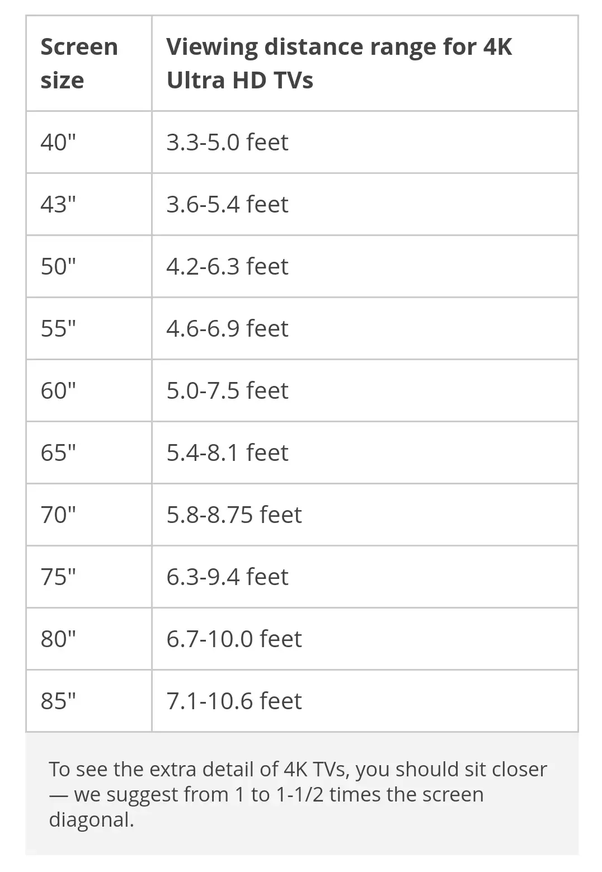Click the 43" screen size cell
602x872 pixels.
(x=89, y=204)
